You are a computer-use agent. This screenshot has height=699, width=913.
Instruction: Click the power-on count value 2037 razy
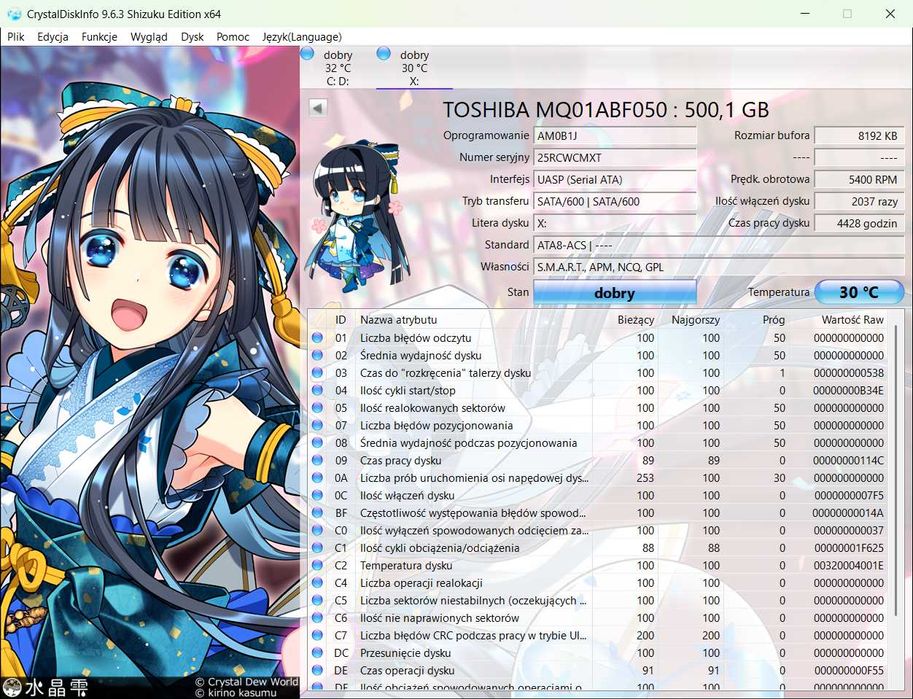859,202
